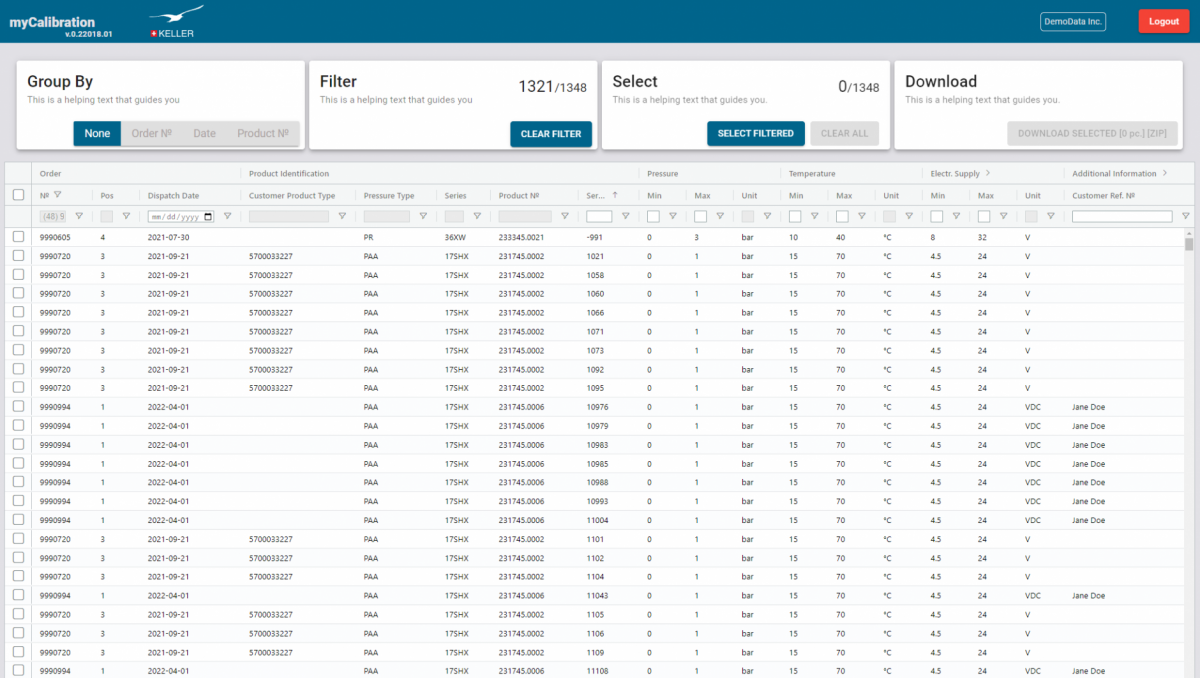Click the filter icon beside Order Nº header
This screenshot has height=678, width=1200.
[x=57, y=195]
